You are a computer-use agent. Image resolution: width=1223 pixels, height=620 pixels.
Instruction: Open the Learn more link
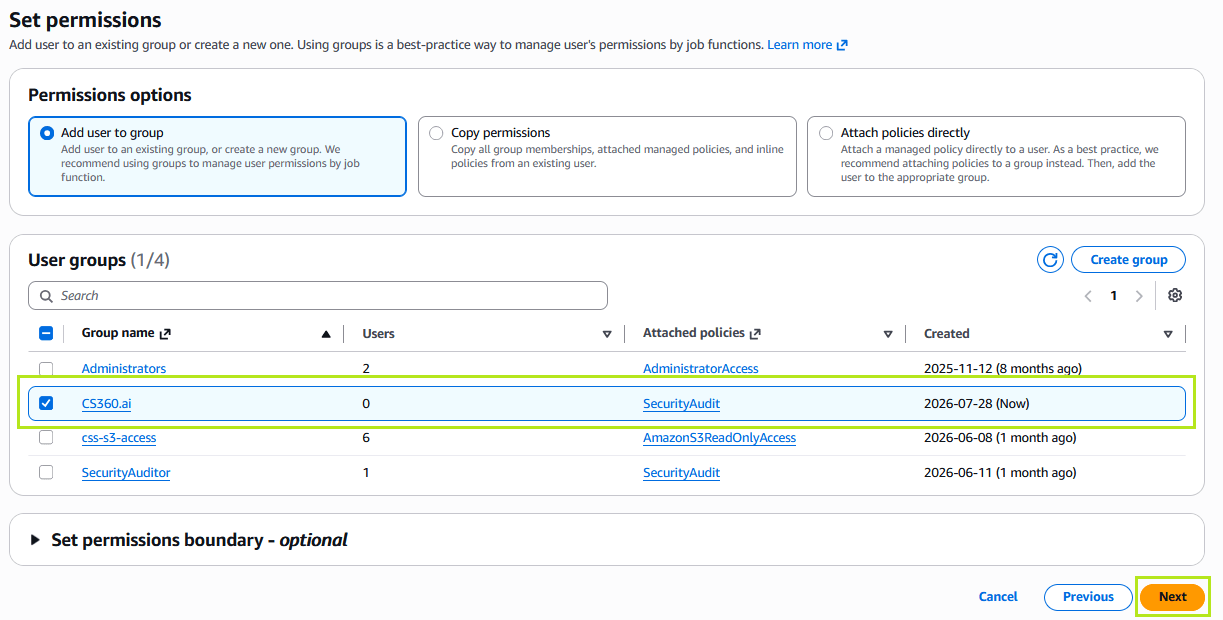[x=800, y=45]
